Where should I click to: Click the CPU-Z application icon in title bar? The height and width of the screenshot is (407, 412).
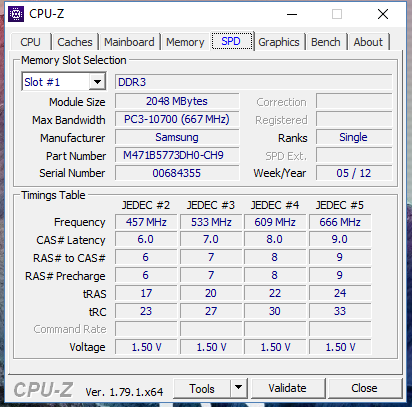(16, 14)
